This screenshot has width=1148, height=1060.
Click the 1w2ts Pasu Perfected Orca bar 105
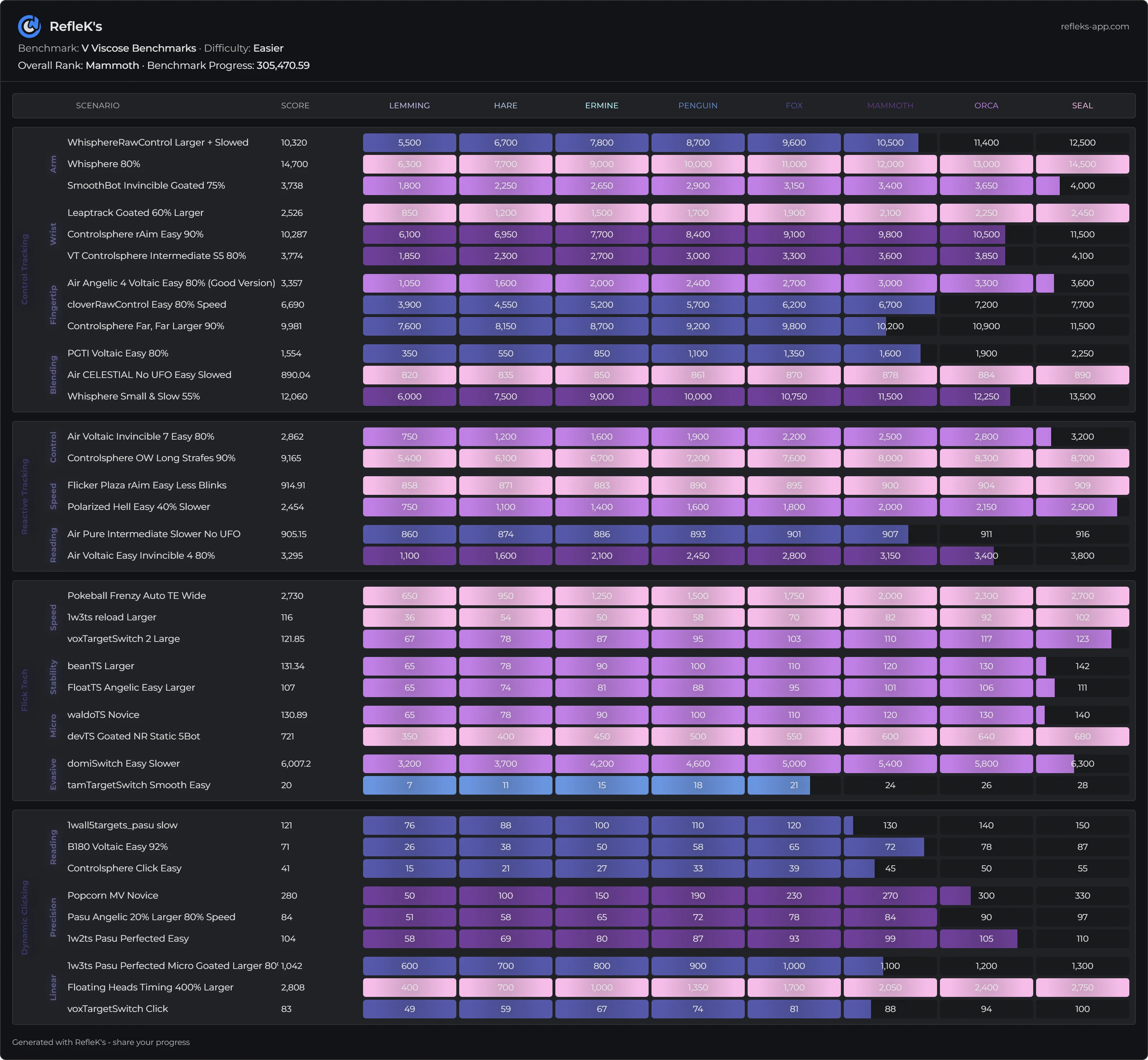985,938
